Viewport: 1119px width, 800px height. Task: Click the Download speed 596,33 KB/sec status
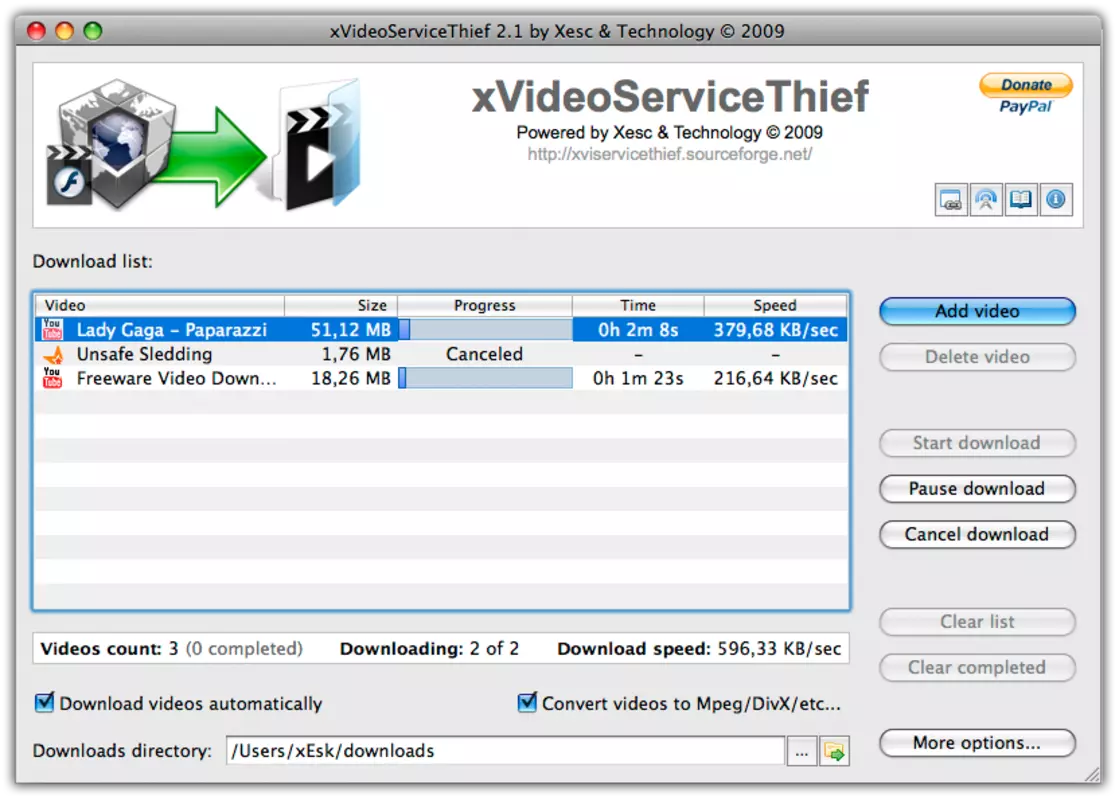pos(699,649)
